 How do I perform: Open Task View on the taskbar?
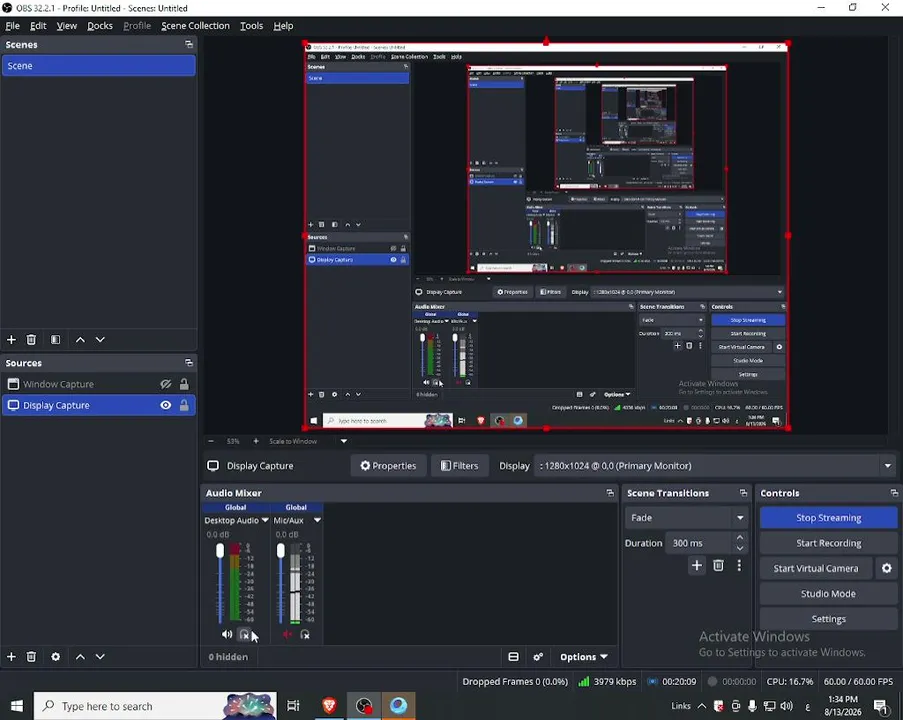(x=293, y=706)
